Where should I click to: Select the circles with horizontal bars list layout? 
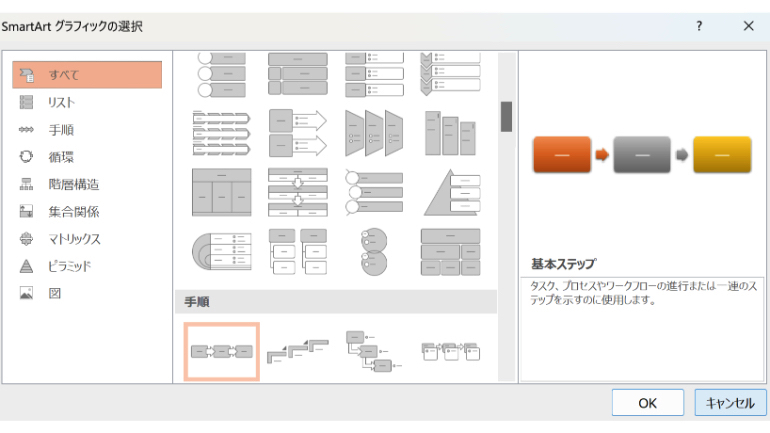(374, 192)
